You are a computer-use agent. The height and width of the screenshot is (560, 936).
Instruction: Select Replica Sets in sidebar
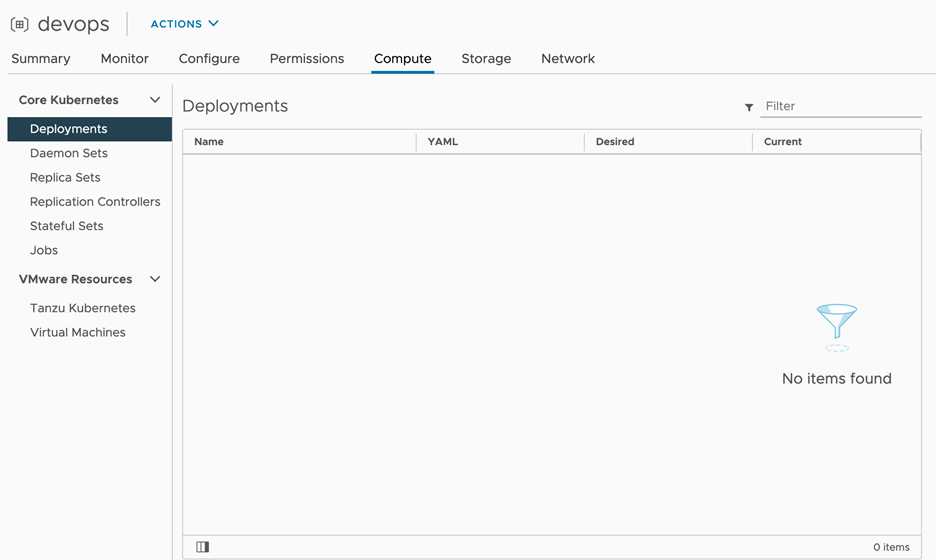[65, 177]
